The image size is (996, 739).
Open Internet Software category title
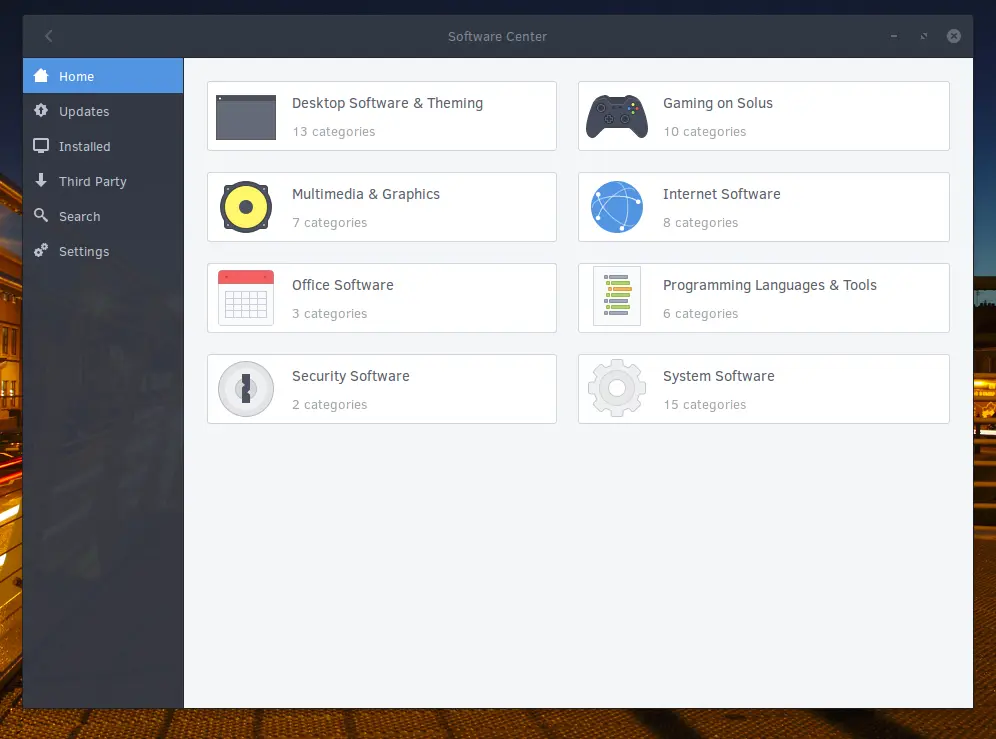pos(722,194)
